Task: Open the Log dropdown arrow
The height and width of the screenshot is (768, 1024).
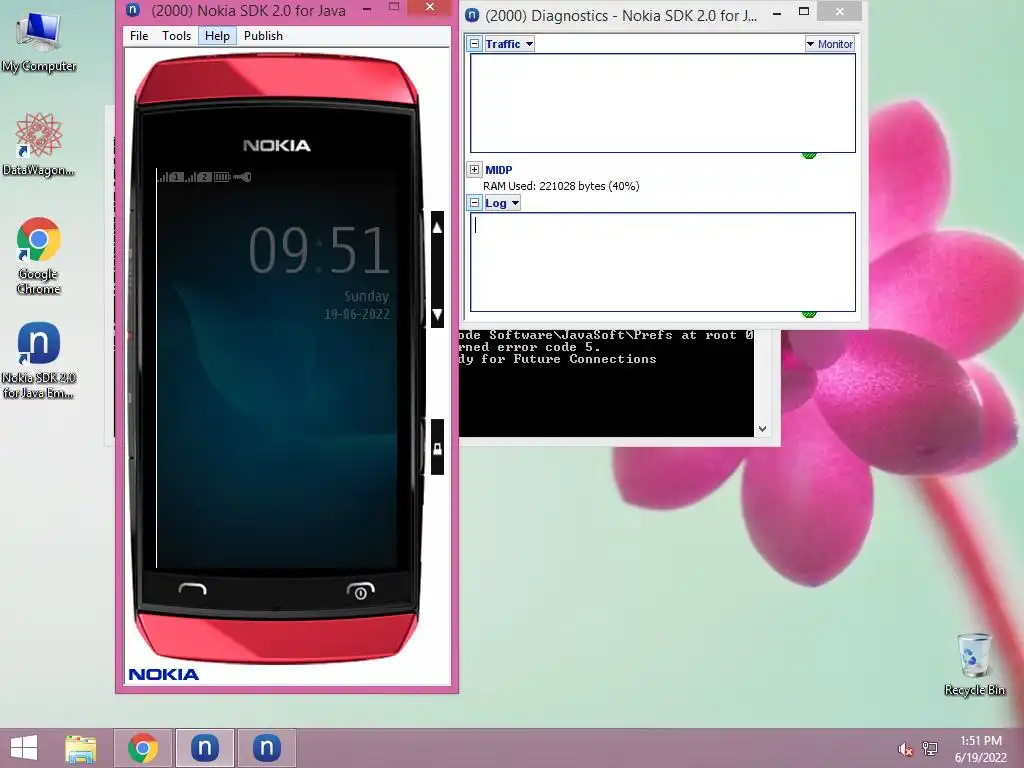Action: (x=515, y=203)
